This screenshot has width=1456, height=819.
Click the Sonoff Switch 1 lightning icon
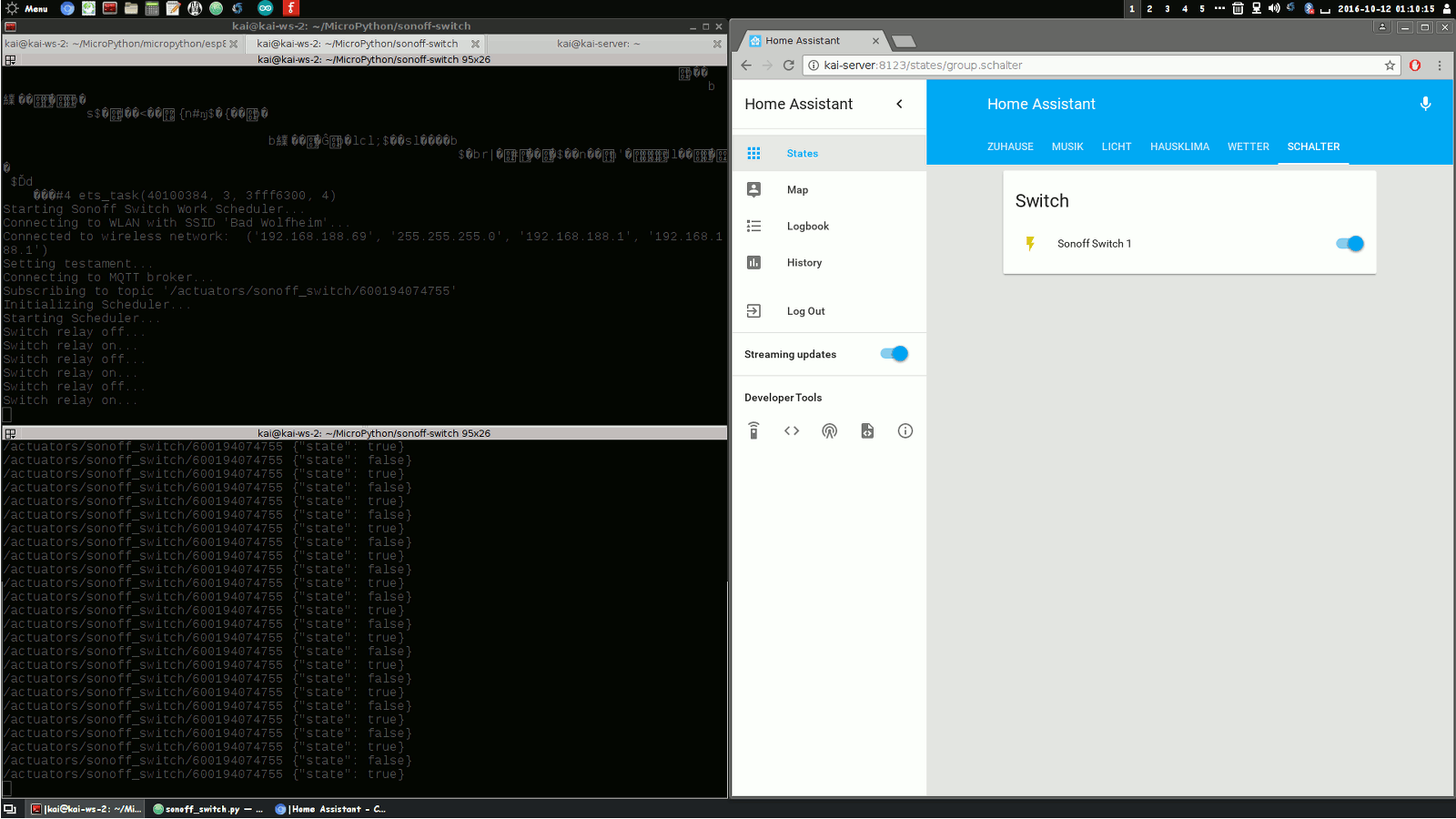[x=1030, y=244]
